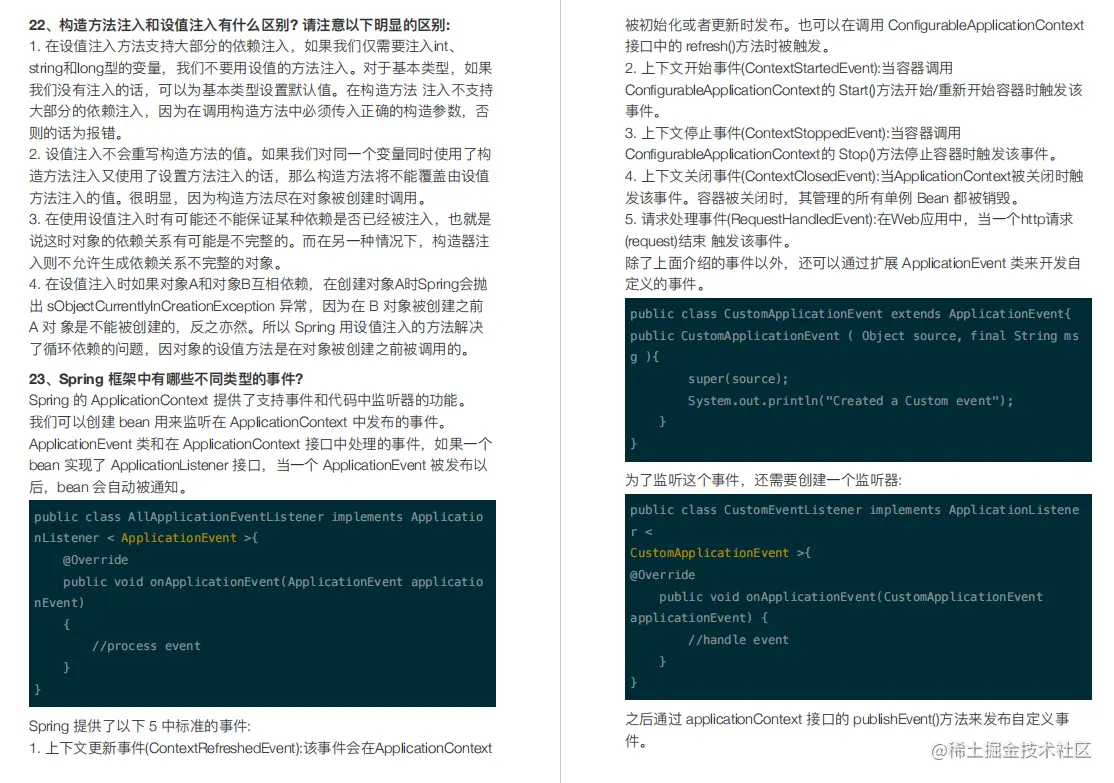Click line 'bean 实现了 ApplicationListener 接口'
Screen dimensions: 1114x783
pyautogui.click(x=258, y=465)
